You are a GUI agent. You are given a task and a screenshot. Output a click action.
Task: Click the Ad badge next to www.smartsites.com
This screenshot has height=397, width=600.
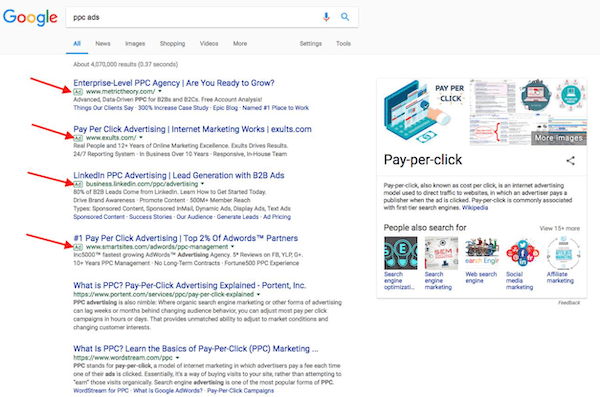tap(78, 247)
